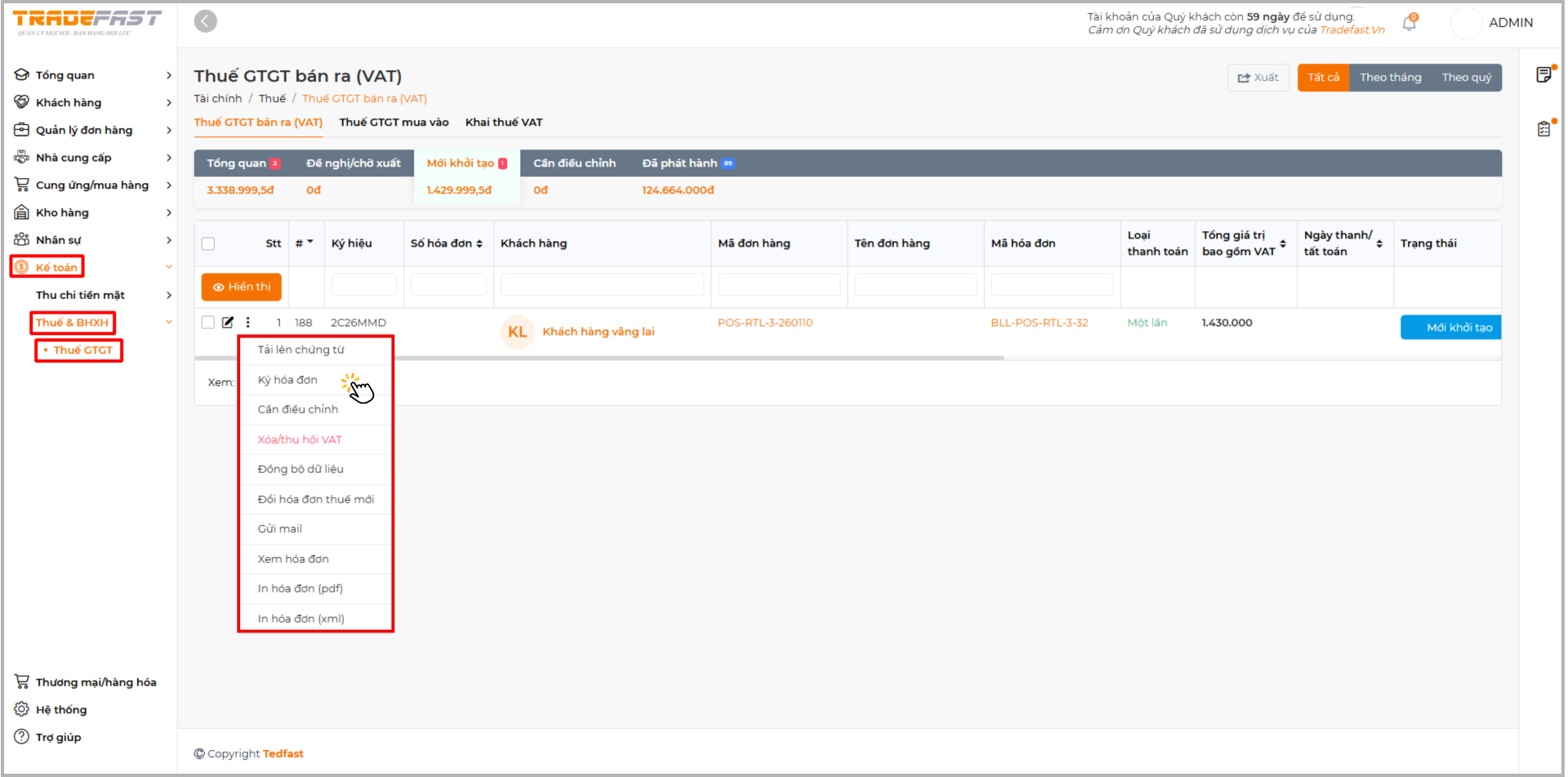Open the clipboard checklist icon on right
The height and width of the screenshot is (777, 1568).
tap(1543, 129)
